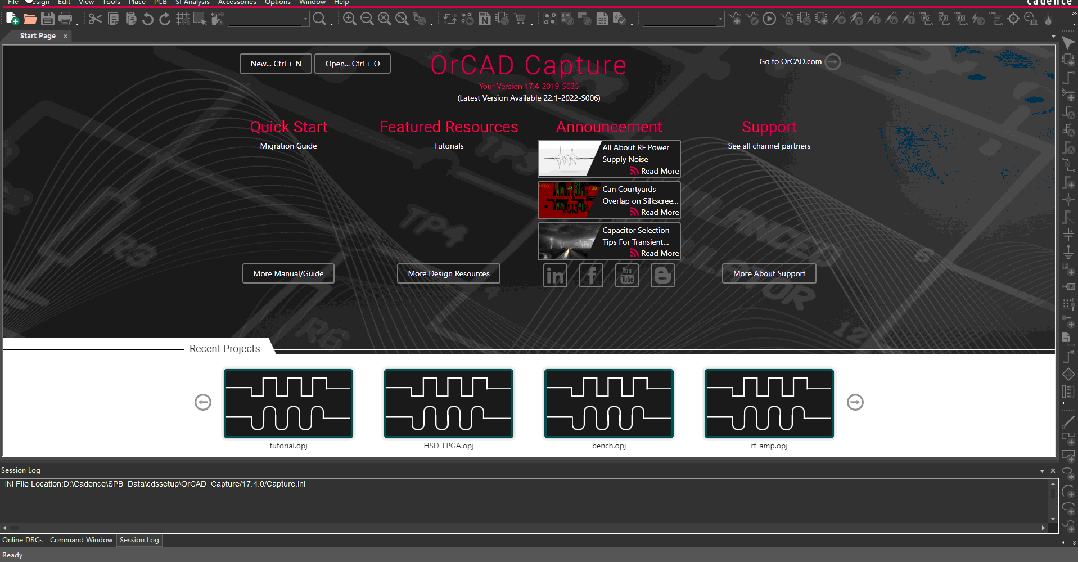Open the SI Analysis menu
This screenshot has width=1078, height=562.
click(x=192, y=2)
